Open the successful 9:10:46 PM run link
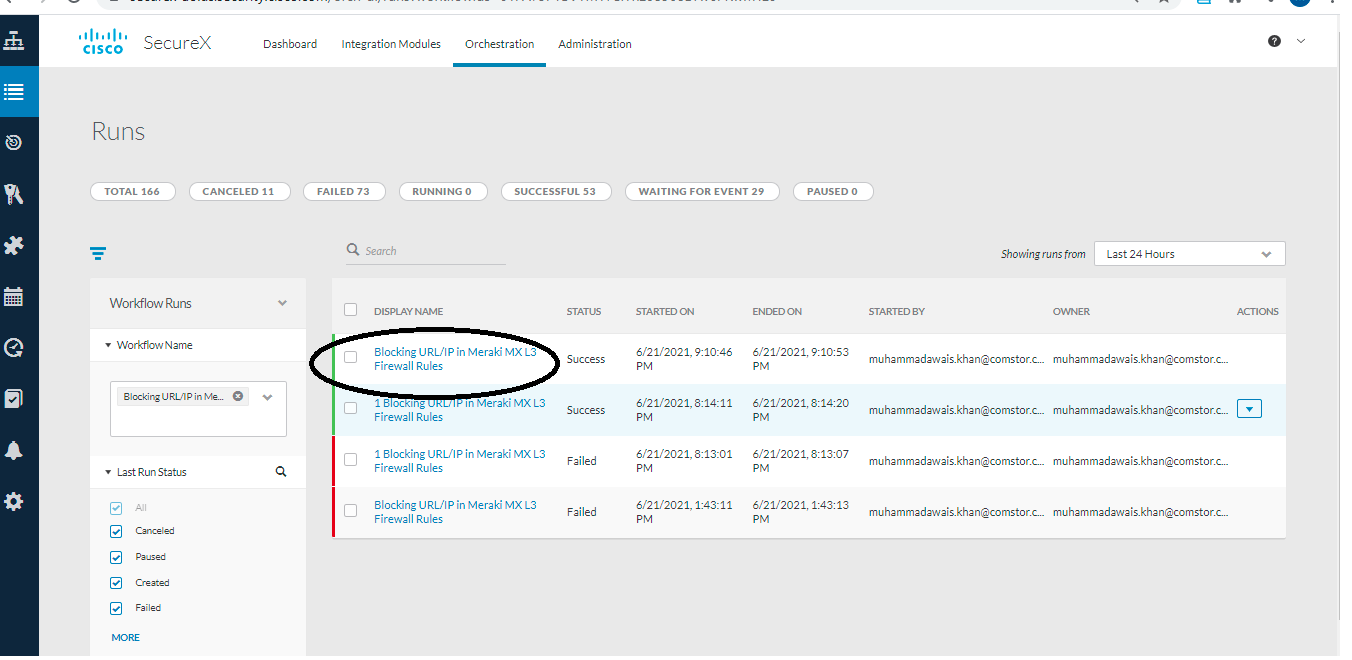The height and width of the screenshot is (660, 1352). 455,359
